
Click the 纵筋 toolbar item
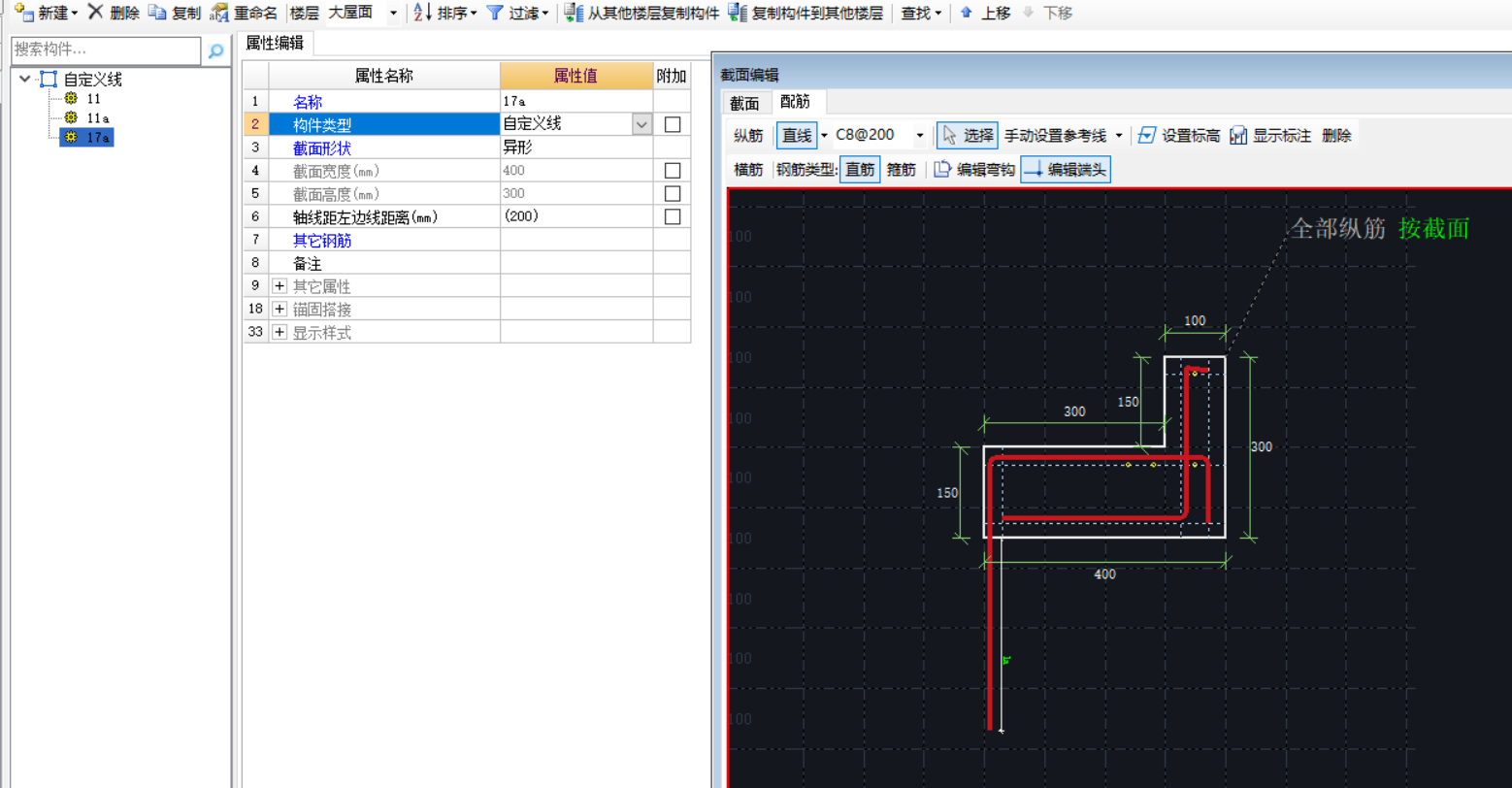click(748, 135)
